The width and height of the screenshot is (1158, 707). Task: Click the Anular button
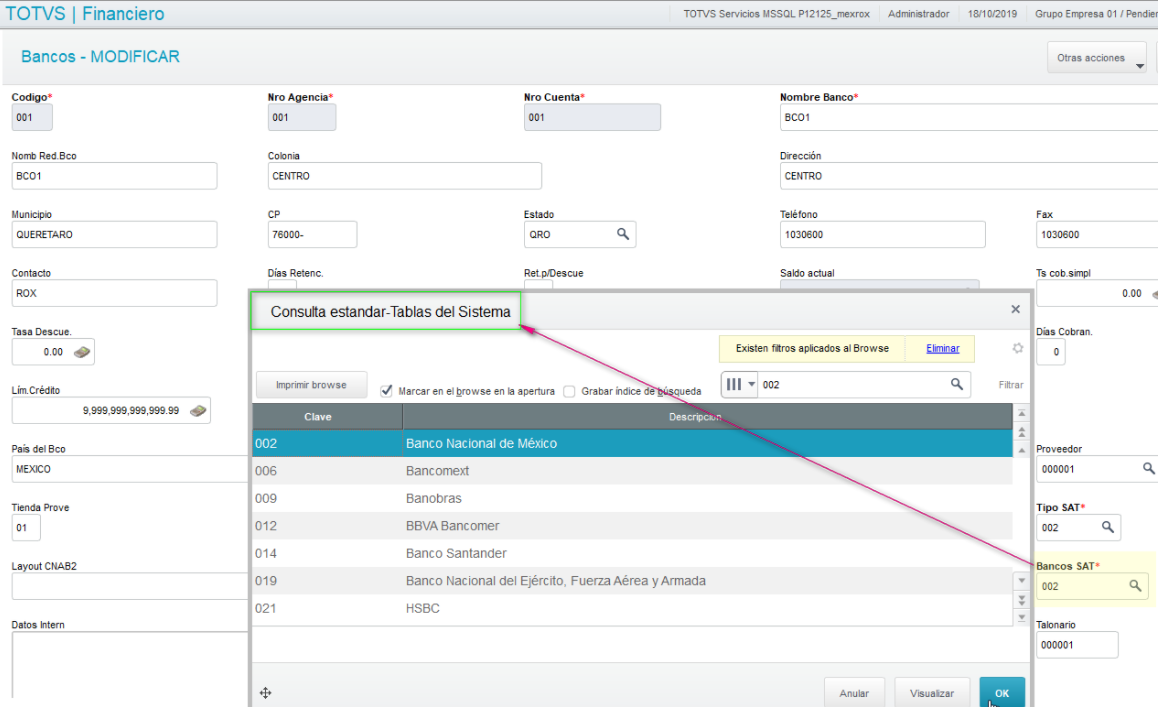[x=854, y=693]
